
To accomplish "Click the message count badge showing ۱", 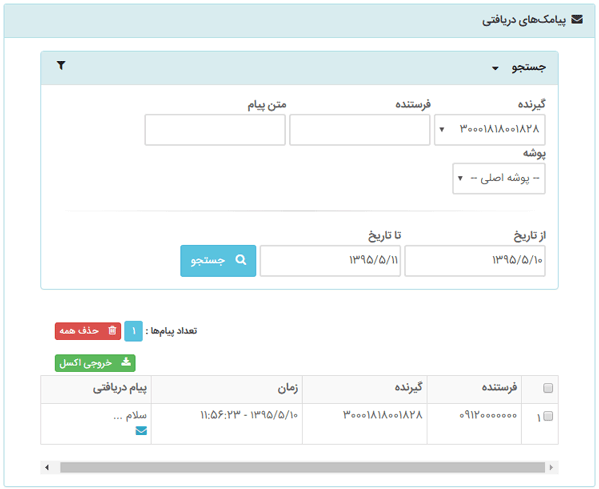I will [133, 331].
